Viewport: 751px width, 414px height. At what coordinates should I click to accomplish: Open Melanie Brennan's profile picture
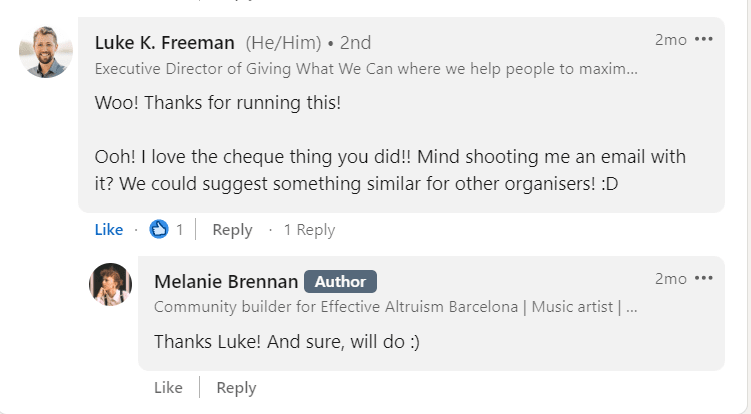110,284
